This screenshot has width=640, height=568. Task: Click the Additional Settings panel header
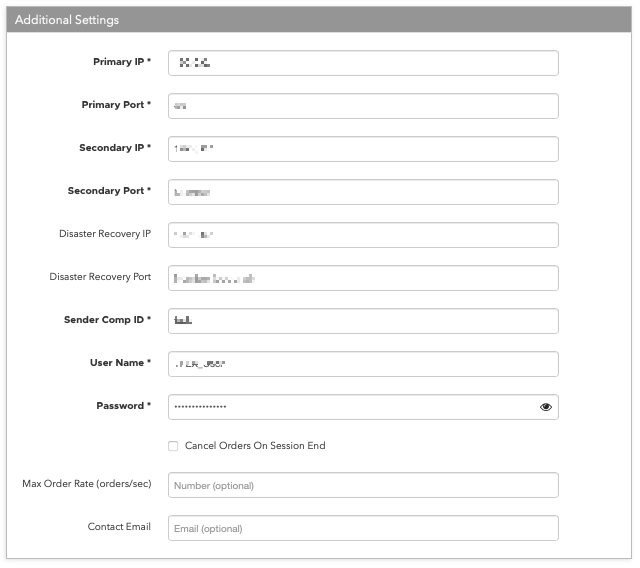(319, 20)
